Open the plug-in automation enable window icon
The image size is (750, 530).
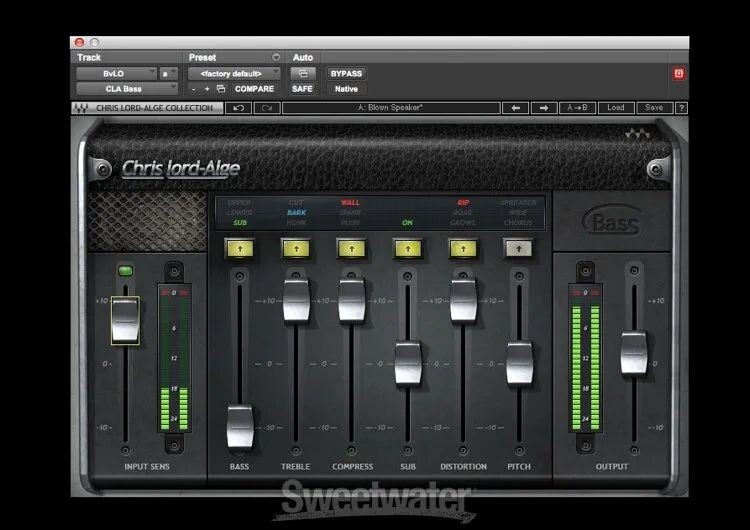301,73
